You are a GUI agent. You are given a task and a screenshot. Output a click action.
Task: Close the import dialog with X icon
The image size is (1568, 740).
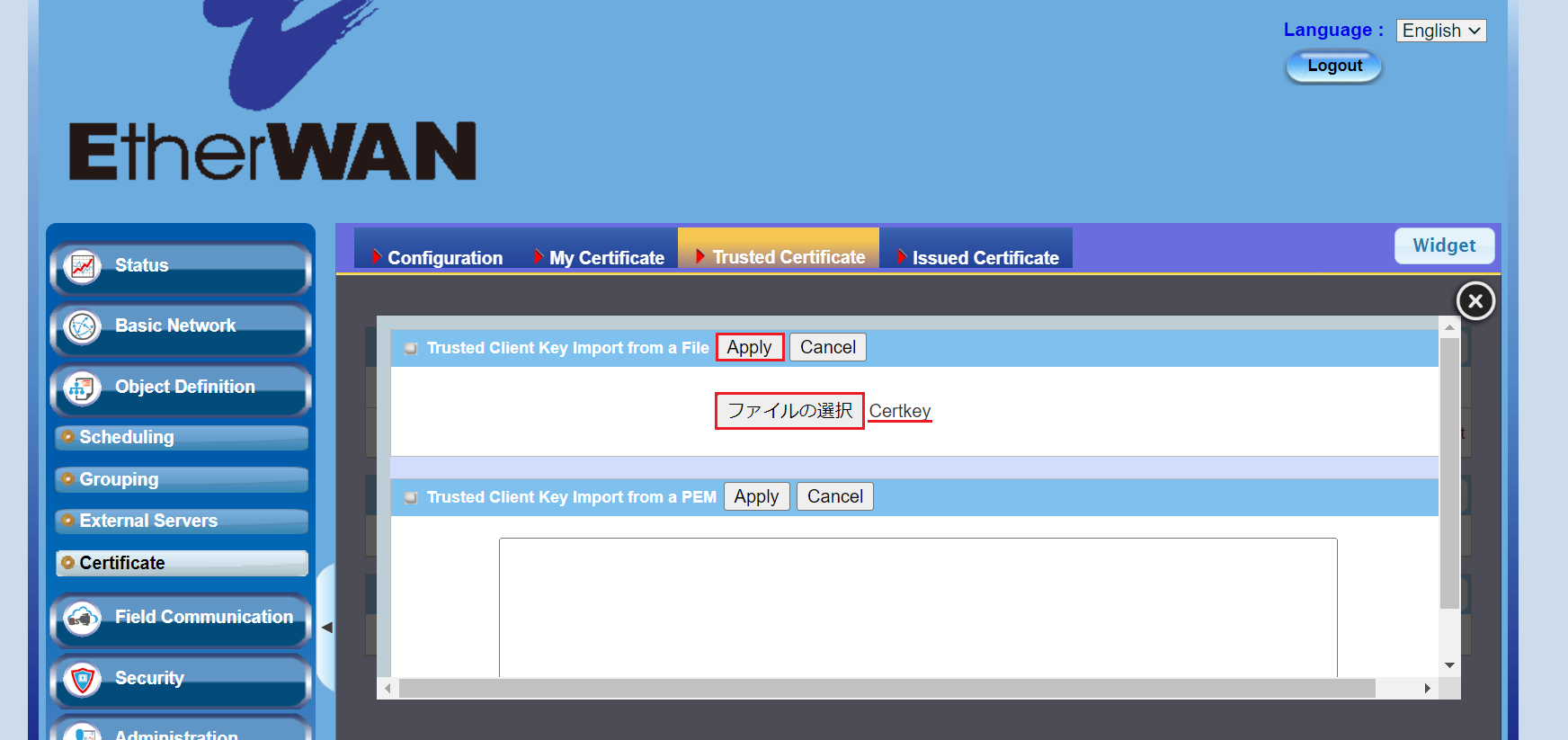1475,301
